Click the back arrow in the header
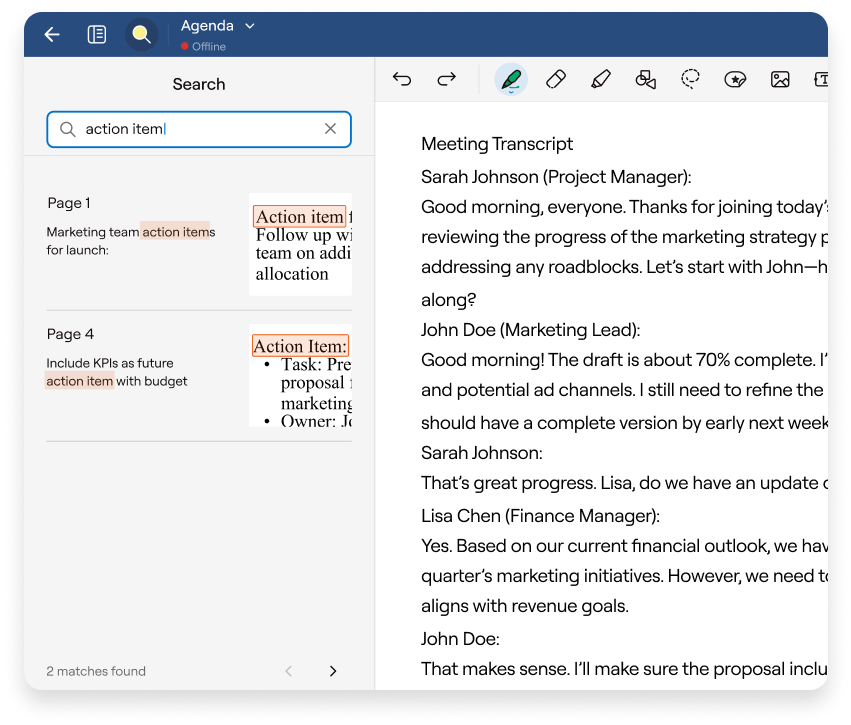Image resolution: width=851 pixels, height=725 pixels. tap(52, 35)
